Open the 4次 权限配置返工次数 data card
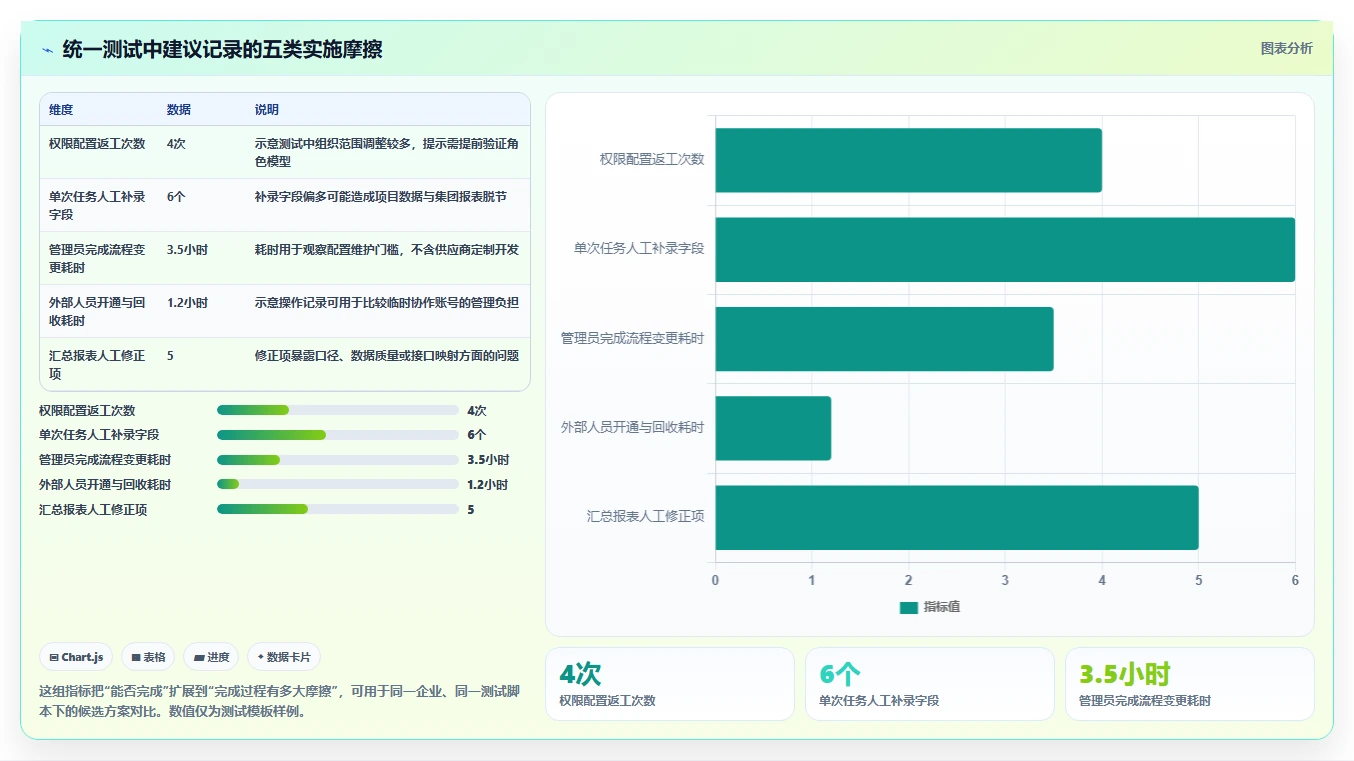Screen dimensions: 1354x761 click(x=670, y=684)
